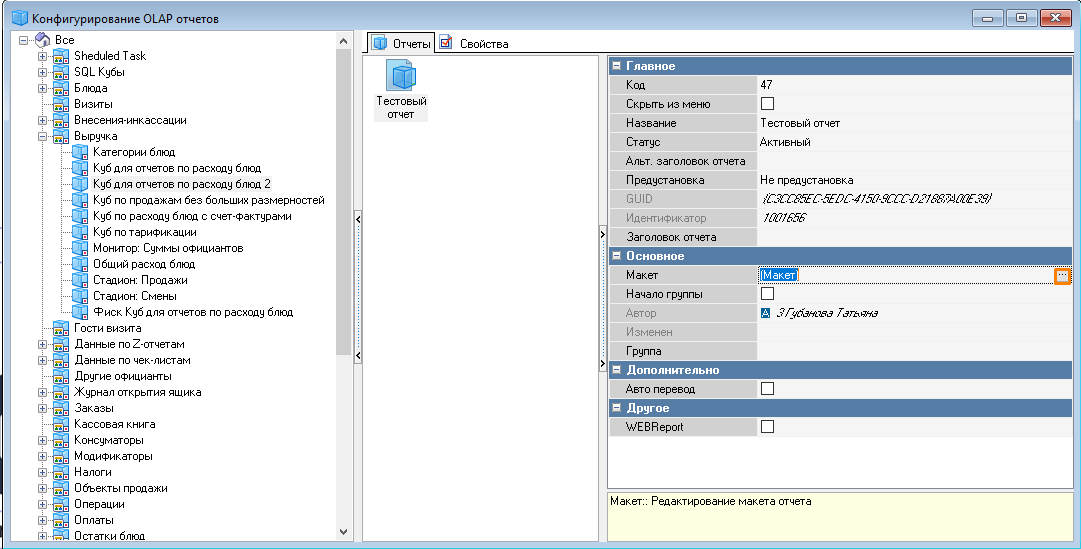The image size is (1081, 549).
Task: Enable the Скрыть из меню checkbox
Action: [768, 104]
